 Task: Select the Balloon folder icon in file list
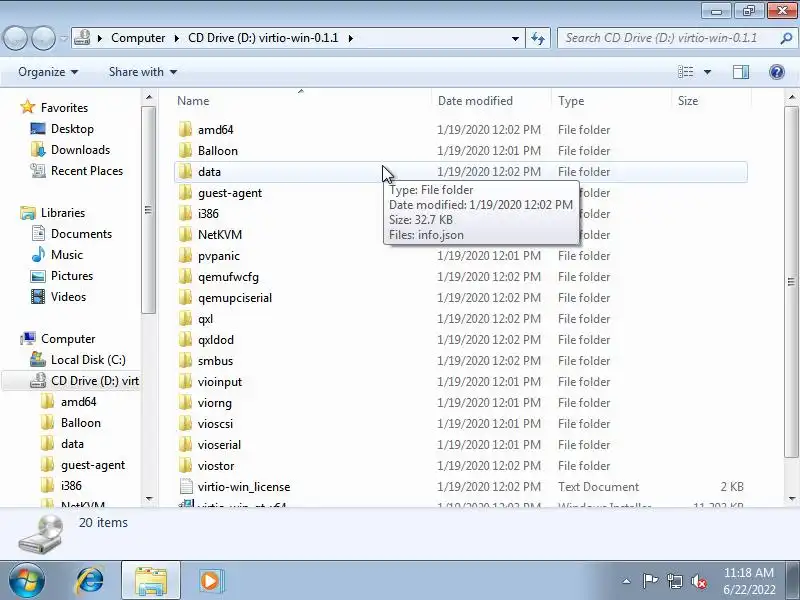[x=186, y=151]
